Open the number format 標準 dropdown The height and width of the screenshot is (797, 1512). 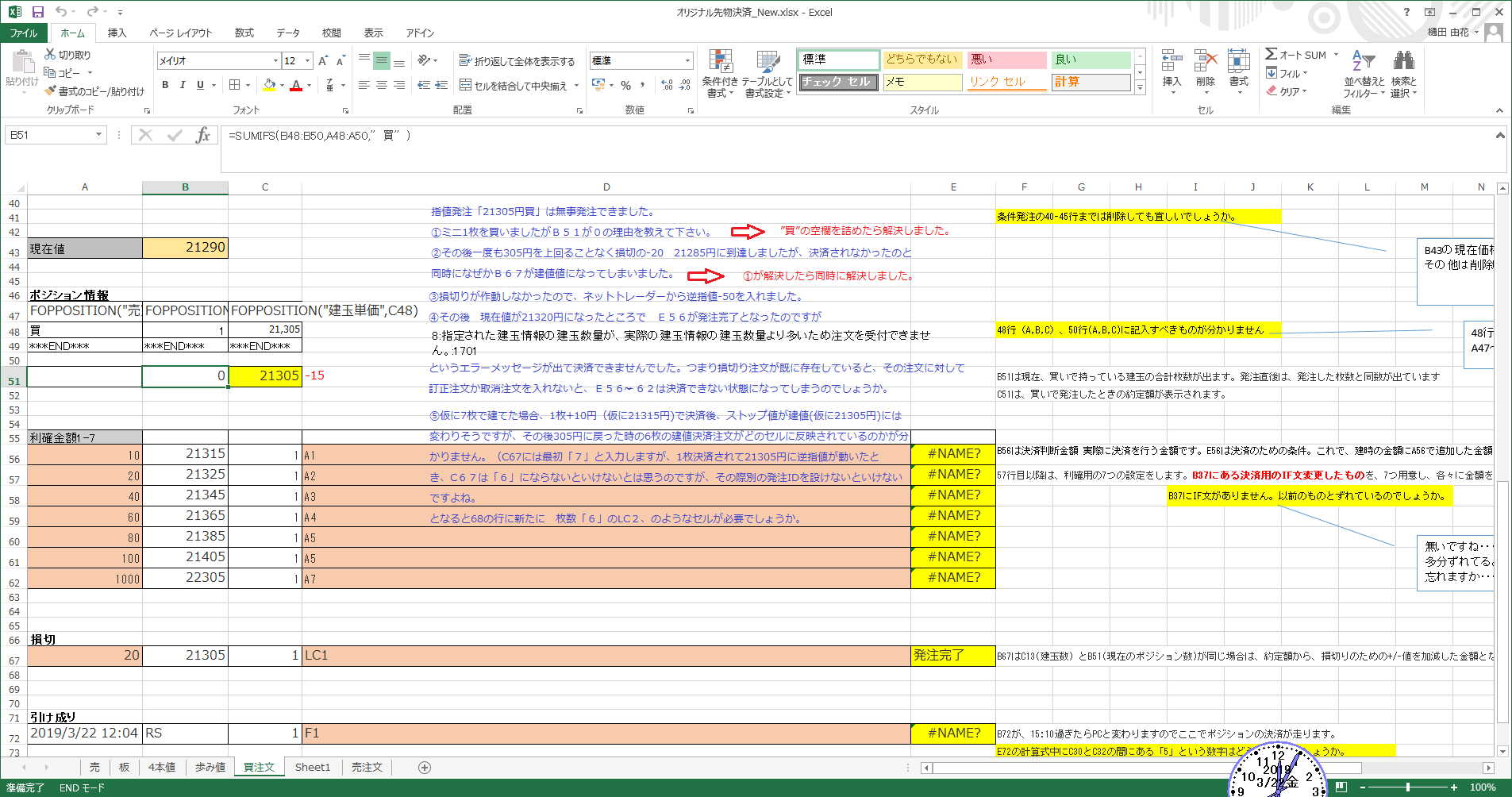click(687, 61)
